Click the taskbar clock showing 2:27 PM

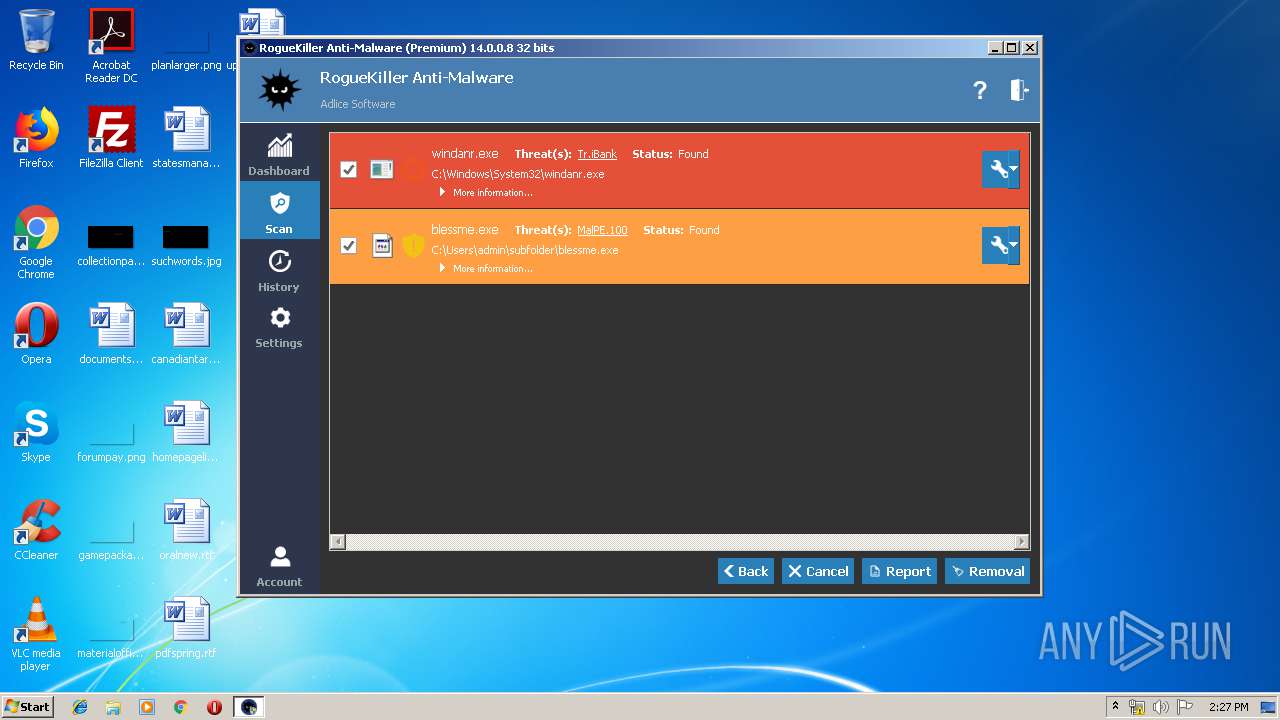pos(1228,707)
